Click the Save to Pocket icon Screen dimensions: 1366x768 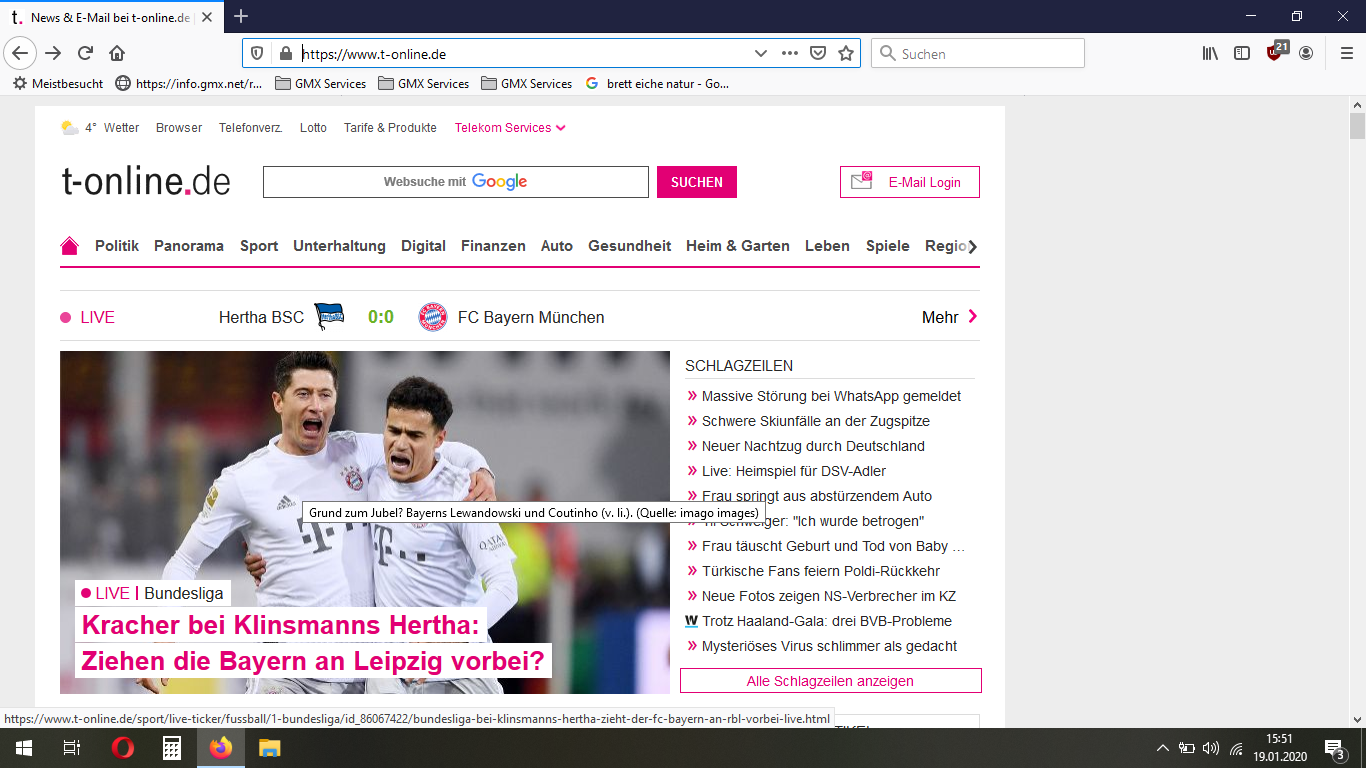[818, 54]
